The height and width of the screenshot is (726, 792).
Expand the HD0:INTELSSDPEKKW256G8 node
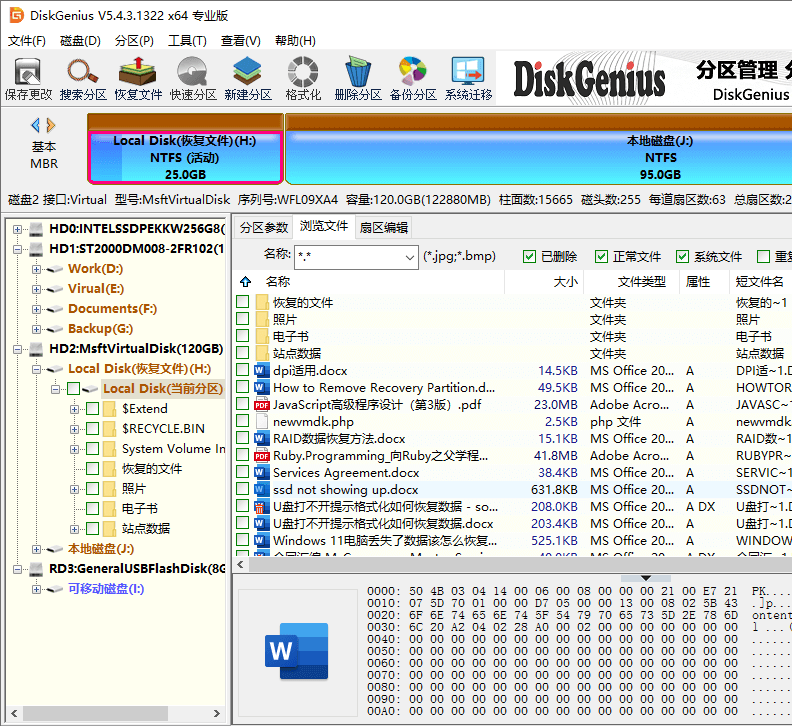pyautogui.click(x=18, y=229)
